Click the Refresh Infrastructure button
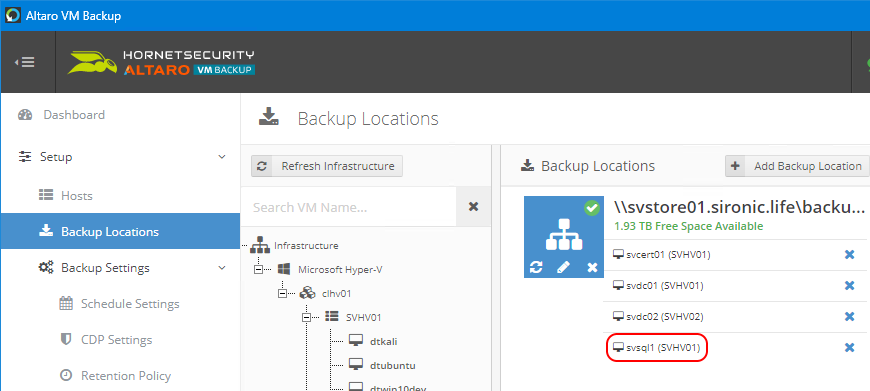 tap(327, 166)
